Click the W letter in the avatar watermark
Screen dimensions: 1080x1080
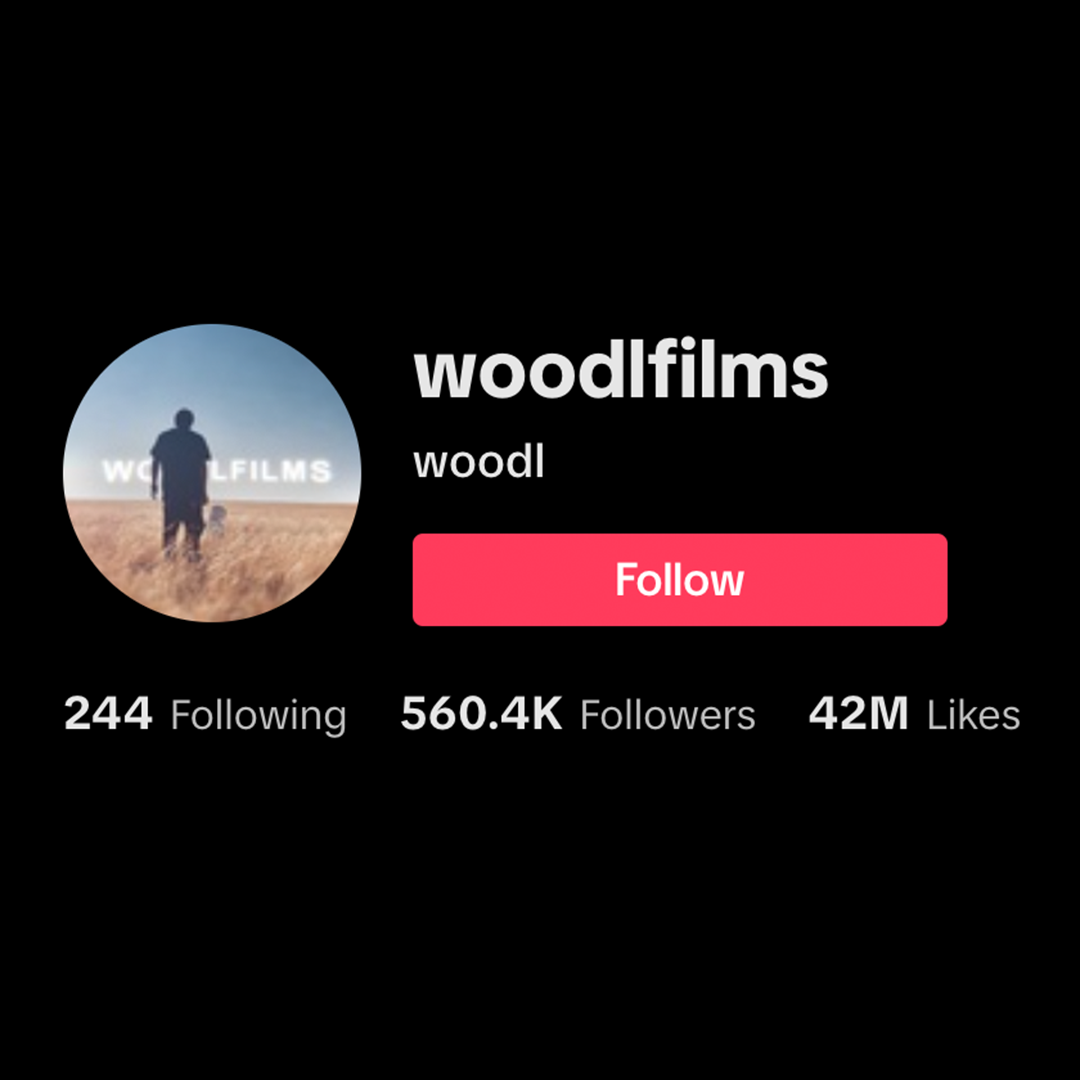tap(114, 471)
